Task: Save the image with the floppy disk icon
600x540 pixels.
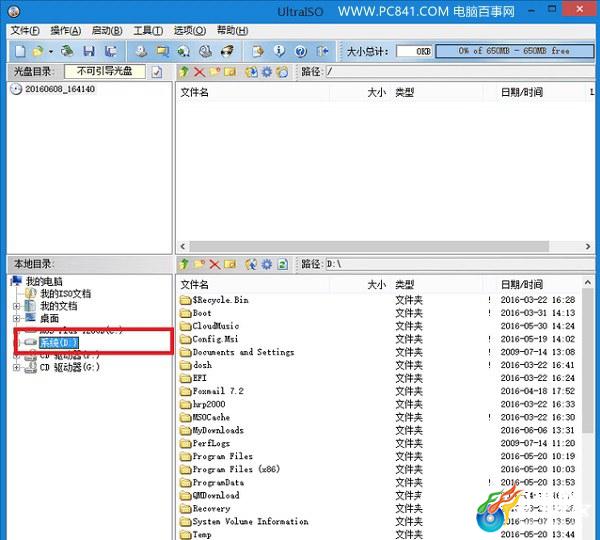Action: (x=89, y=51)
